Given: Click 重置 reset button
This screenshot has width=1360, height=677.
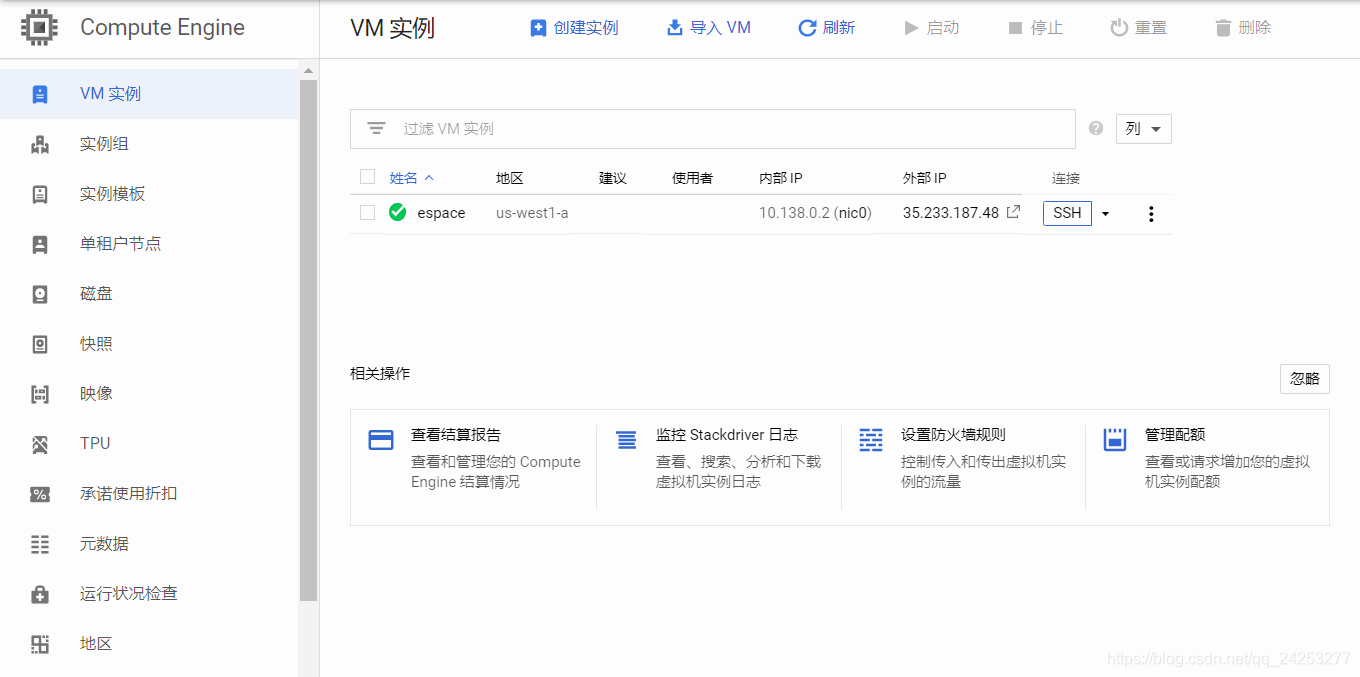Looking at the screenshot, I should point(1139,28).
